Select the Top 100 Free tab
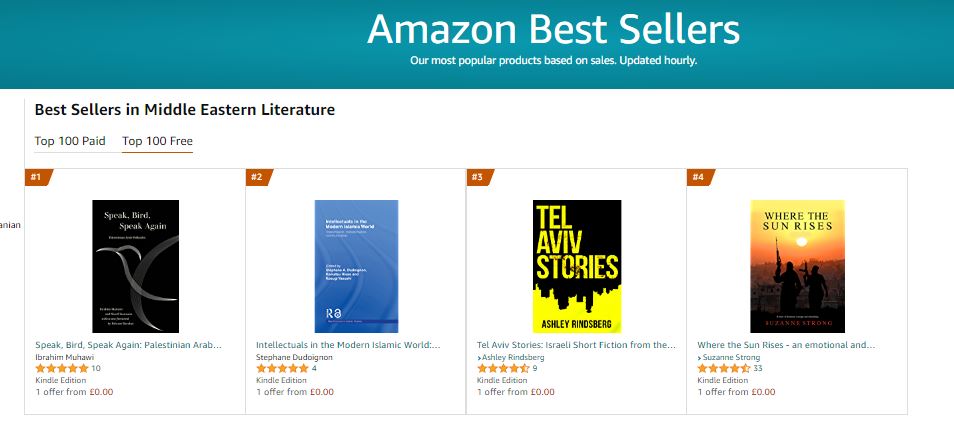Image resolution: width=954 pixels, height=434 pixels. (x=157, y=141)
